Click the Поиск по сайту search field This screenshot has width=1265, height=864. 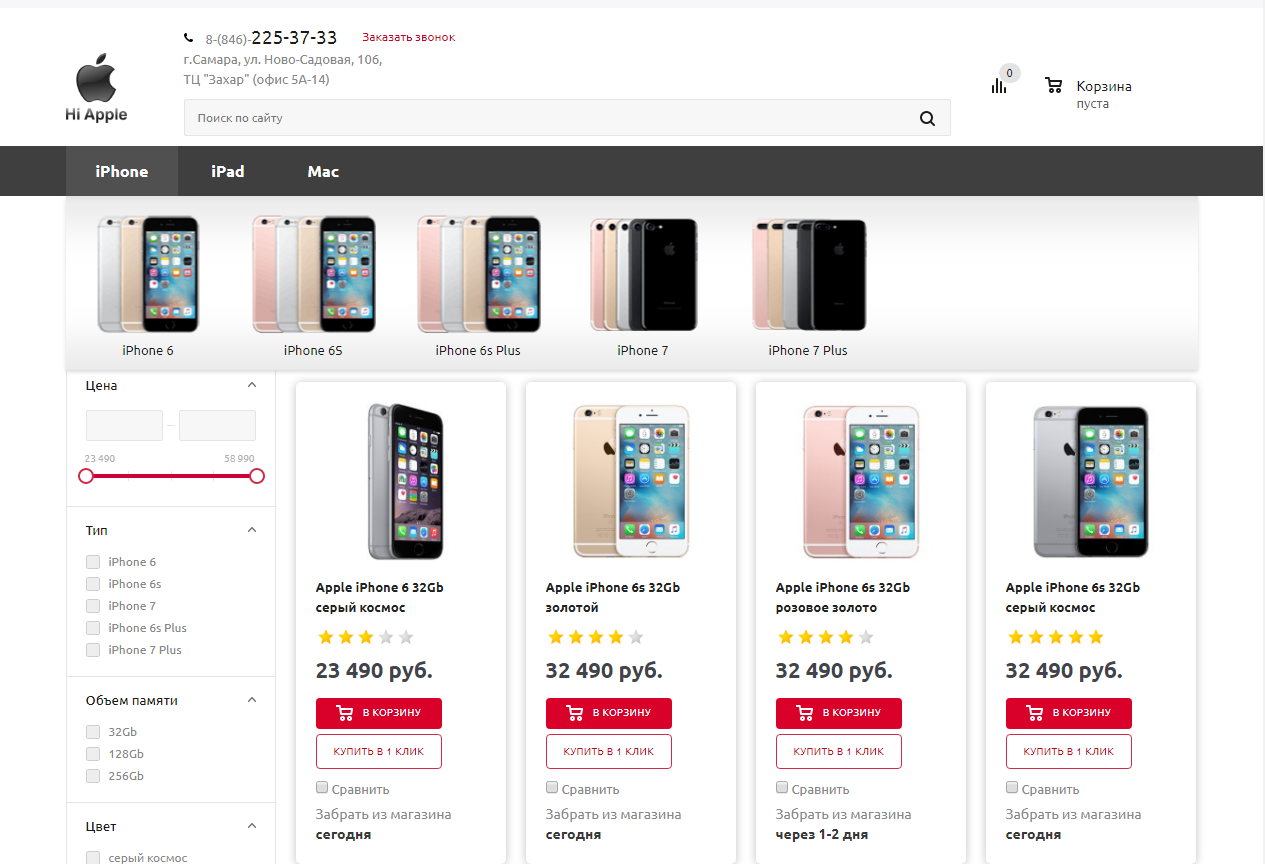click(x=550, y=118)
